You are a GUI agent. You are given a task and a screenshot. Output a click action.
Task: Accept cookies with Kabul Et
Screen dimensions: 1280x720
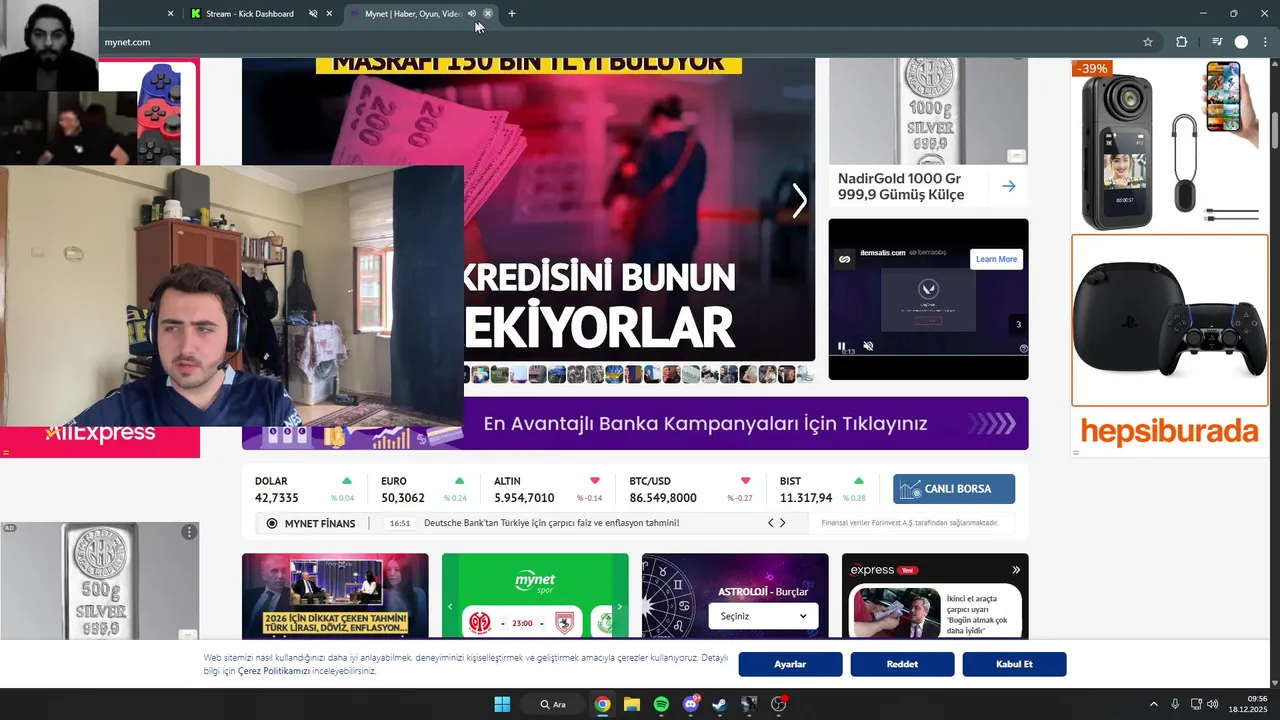pyautogui.click(x=1014, y=664)
